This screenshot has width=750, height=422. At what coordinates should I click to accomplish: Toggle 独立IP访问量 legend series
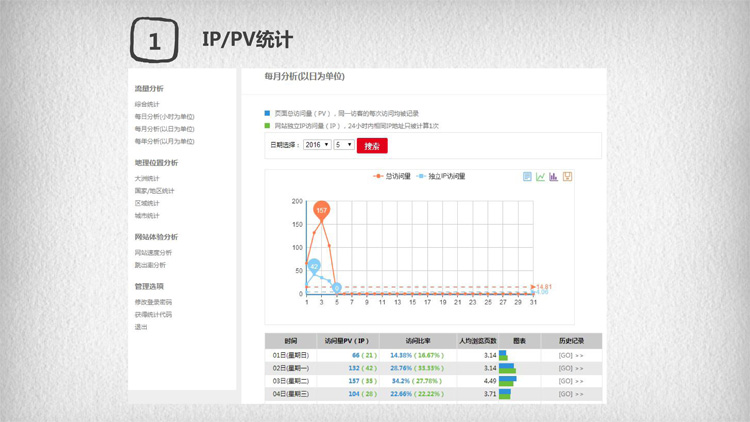pyautogui.click(x=441, y=176)
